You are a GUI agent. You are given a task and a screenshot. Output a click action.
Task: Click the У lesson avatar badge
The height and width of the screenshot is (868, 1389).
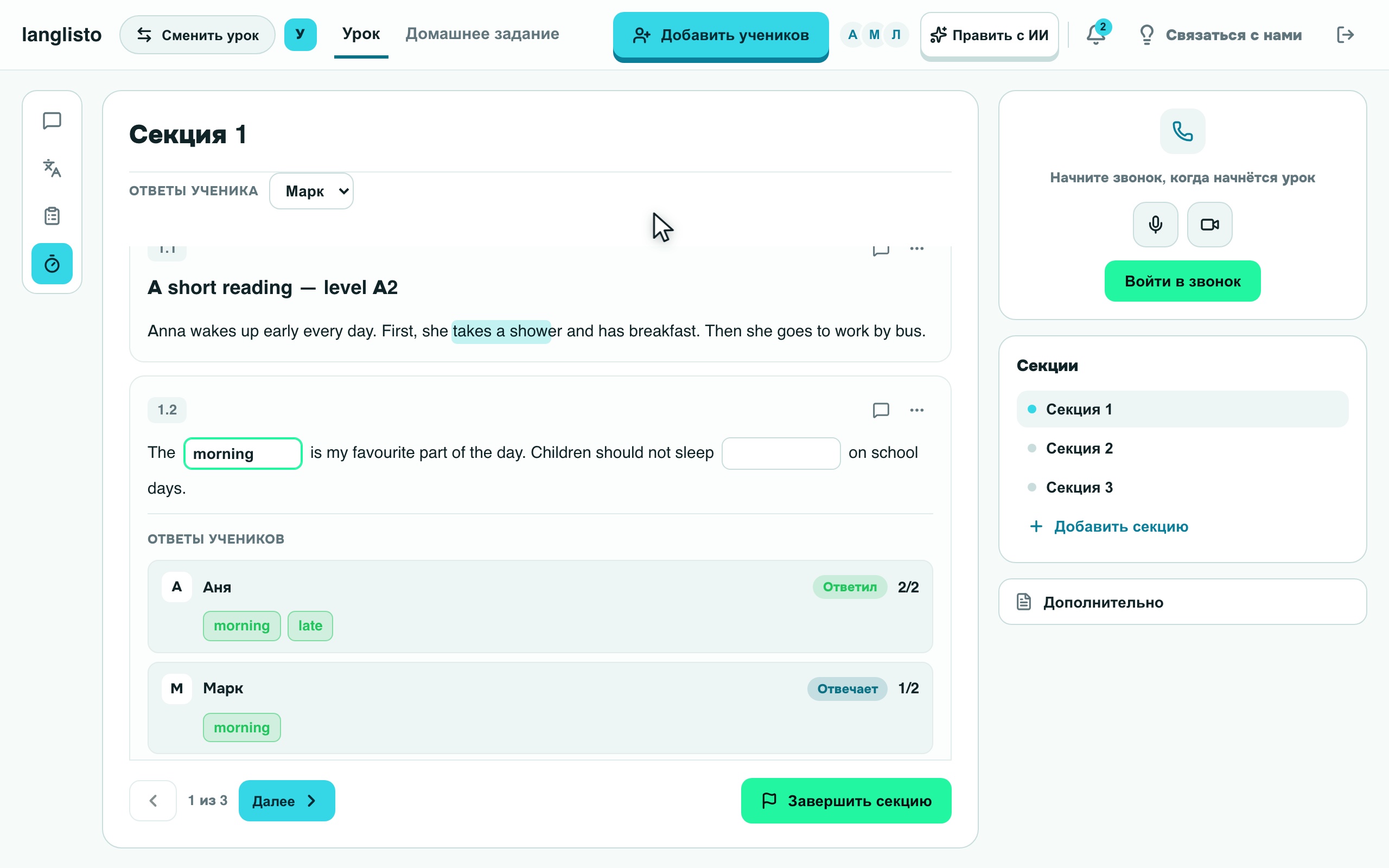click(x=300, y=34)
